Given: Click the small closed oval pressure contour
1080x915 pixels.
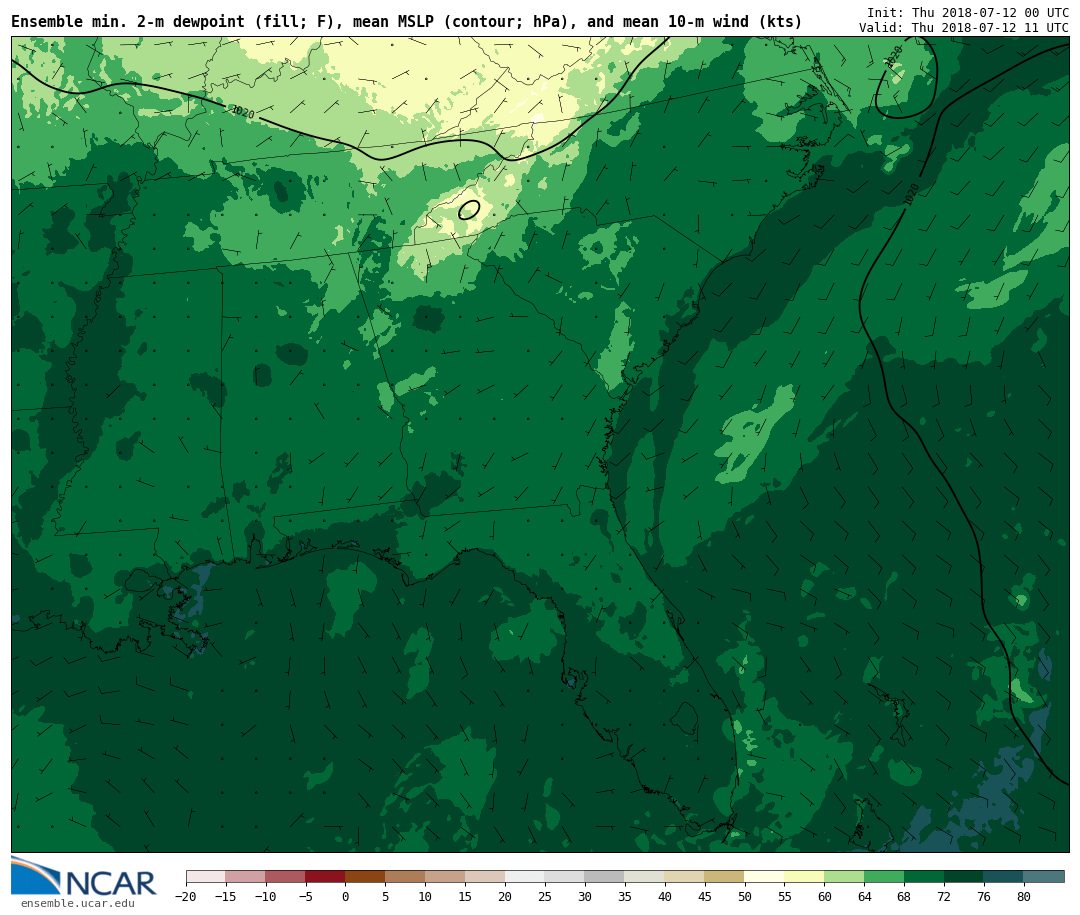Looking at the screenshot, I should [x=469, y=210].
